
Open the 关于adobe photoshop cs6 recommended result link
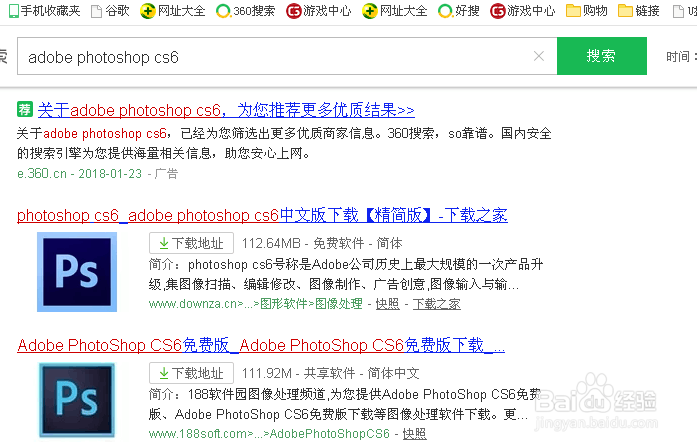coord(226,110)
